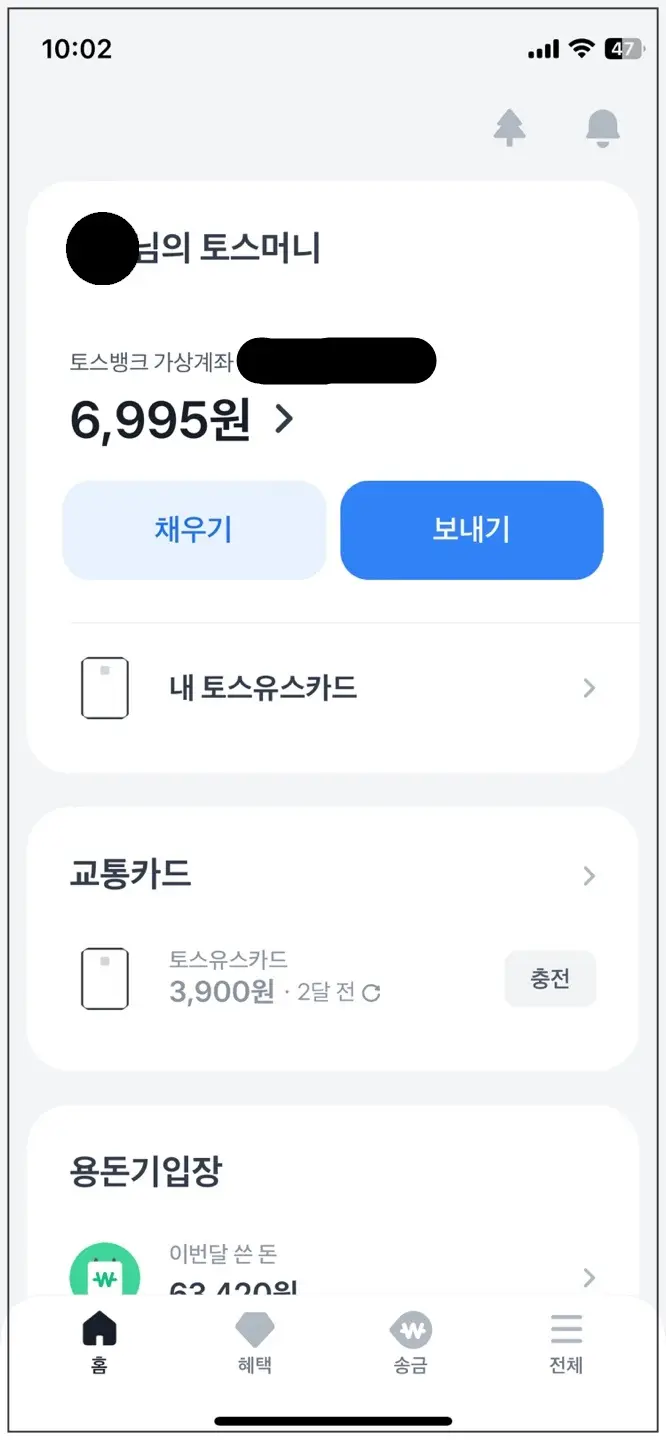Tap the 교통카드 card thumbnail icon
666x1440 pixels.
104,979
